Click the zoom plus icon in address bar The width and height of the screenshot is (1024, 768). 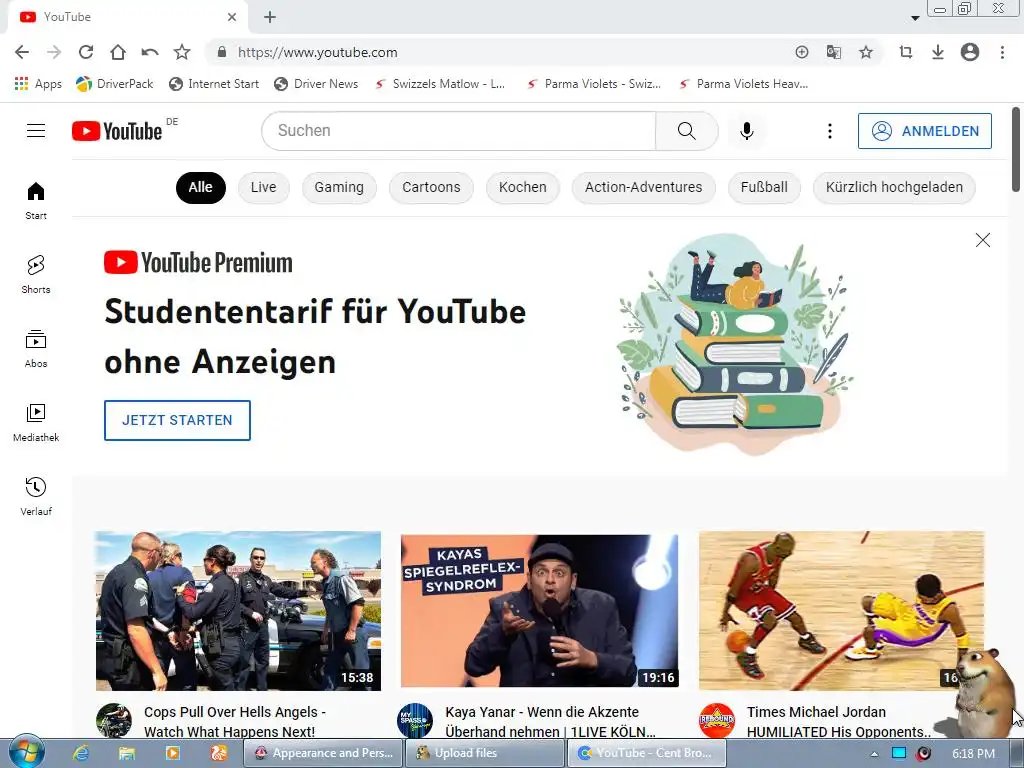[801, 52]
